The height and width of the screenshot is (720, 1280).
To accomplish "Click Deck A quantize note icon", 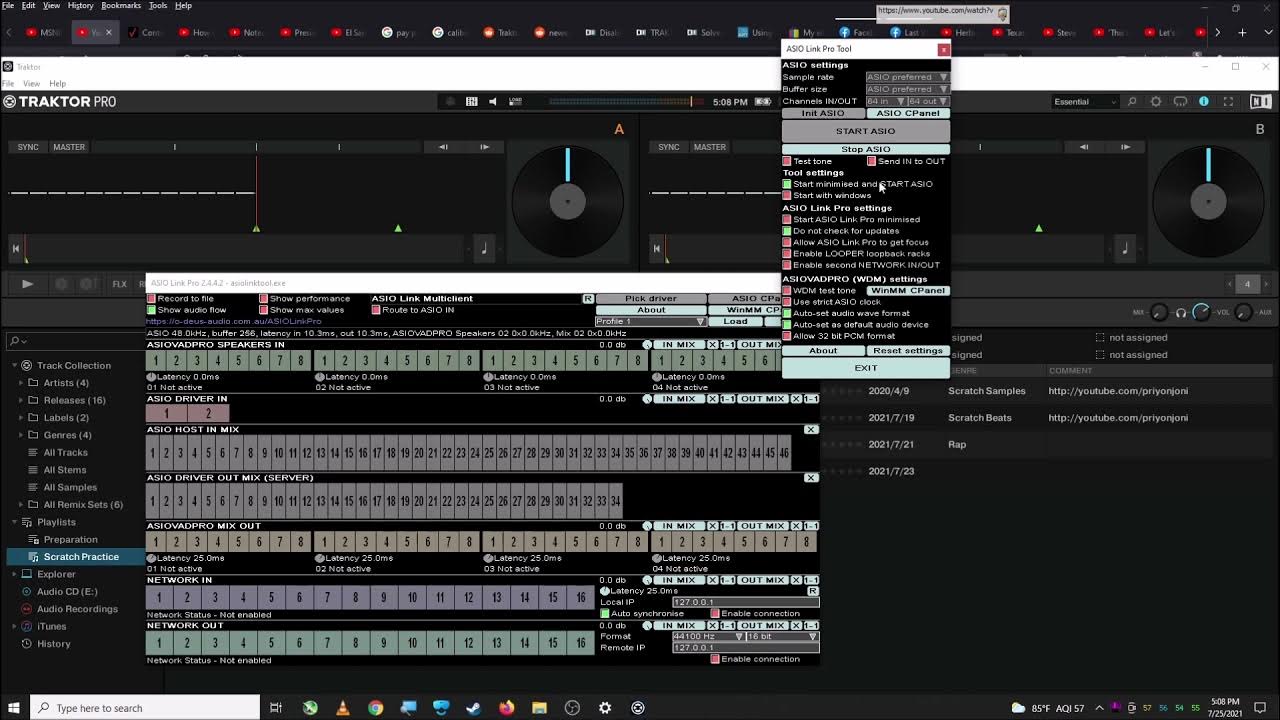I will [x=484, y=248].
